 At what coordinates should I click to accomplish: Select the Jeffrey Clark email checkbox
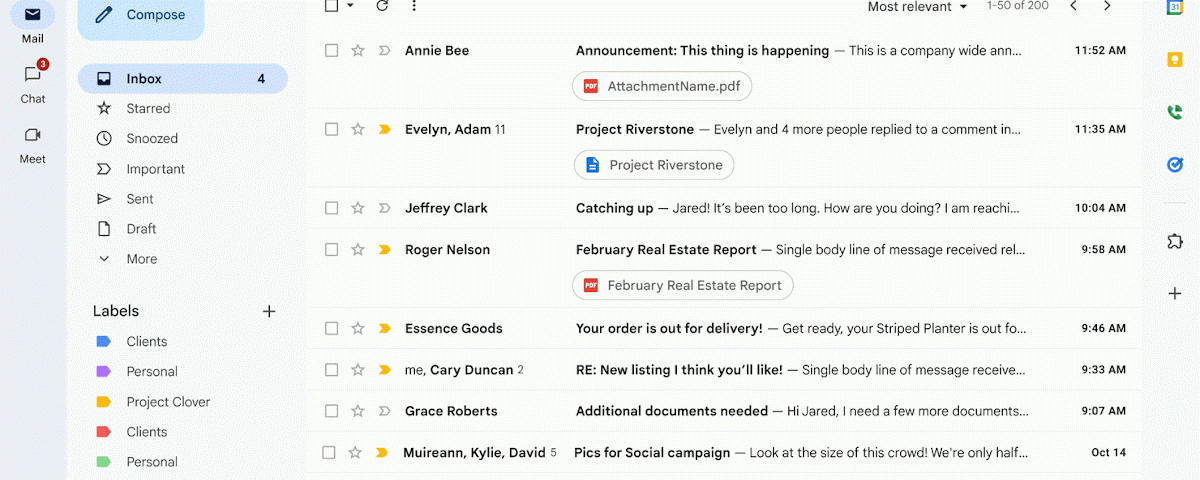pos(332,208)
